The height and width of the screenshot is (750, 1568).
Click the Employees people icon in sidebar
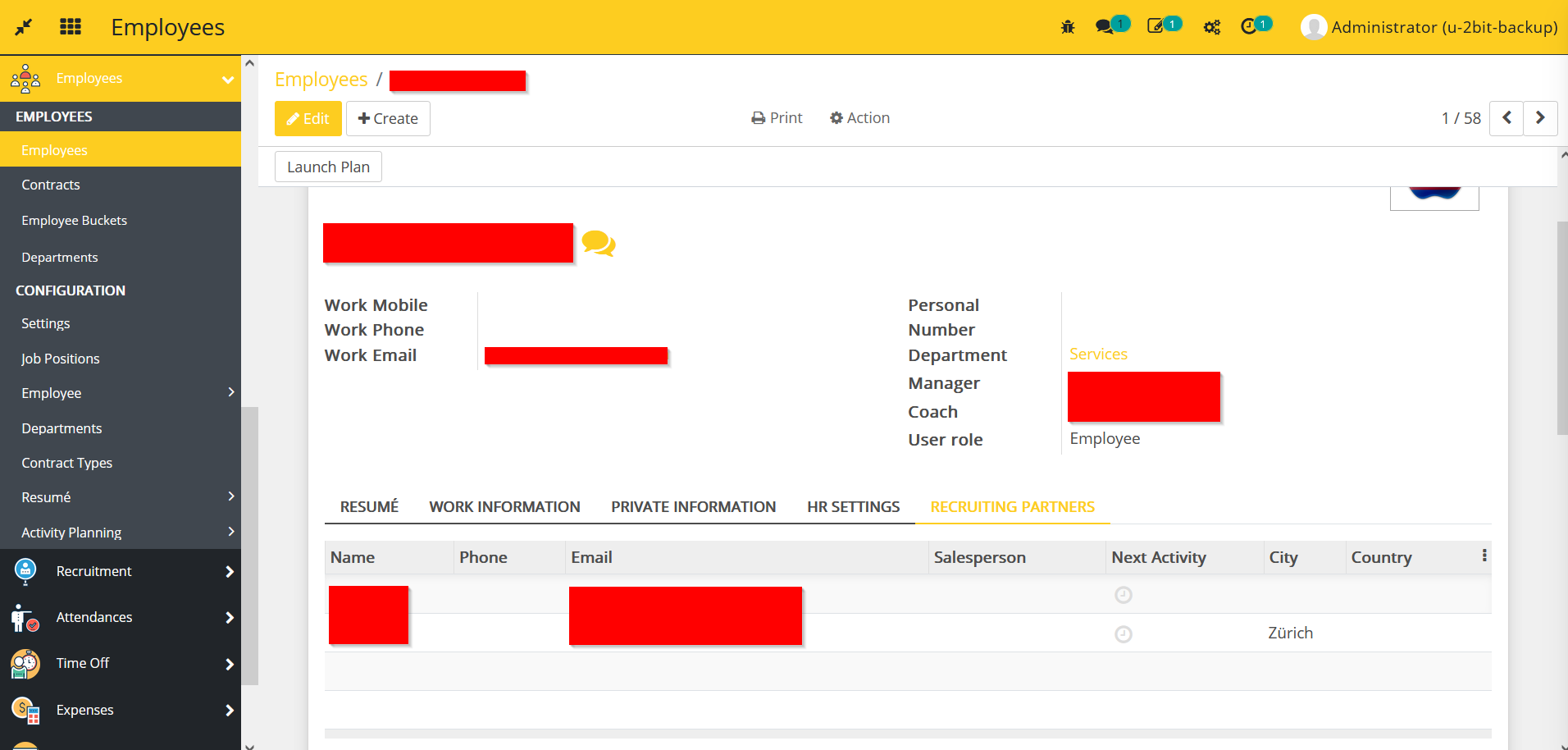(25, 78)
